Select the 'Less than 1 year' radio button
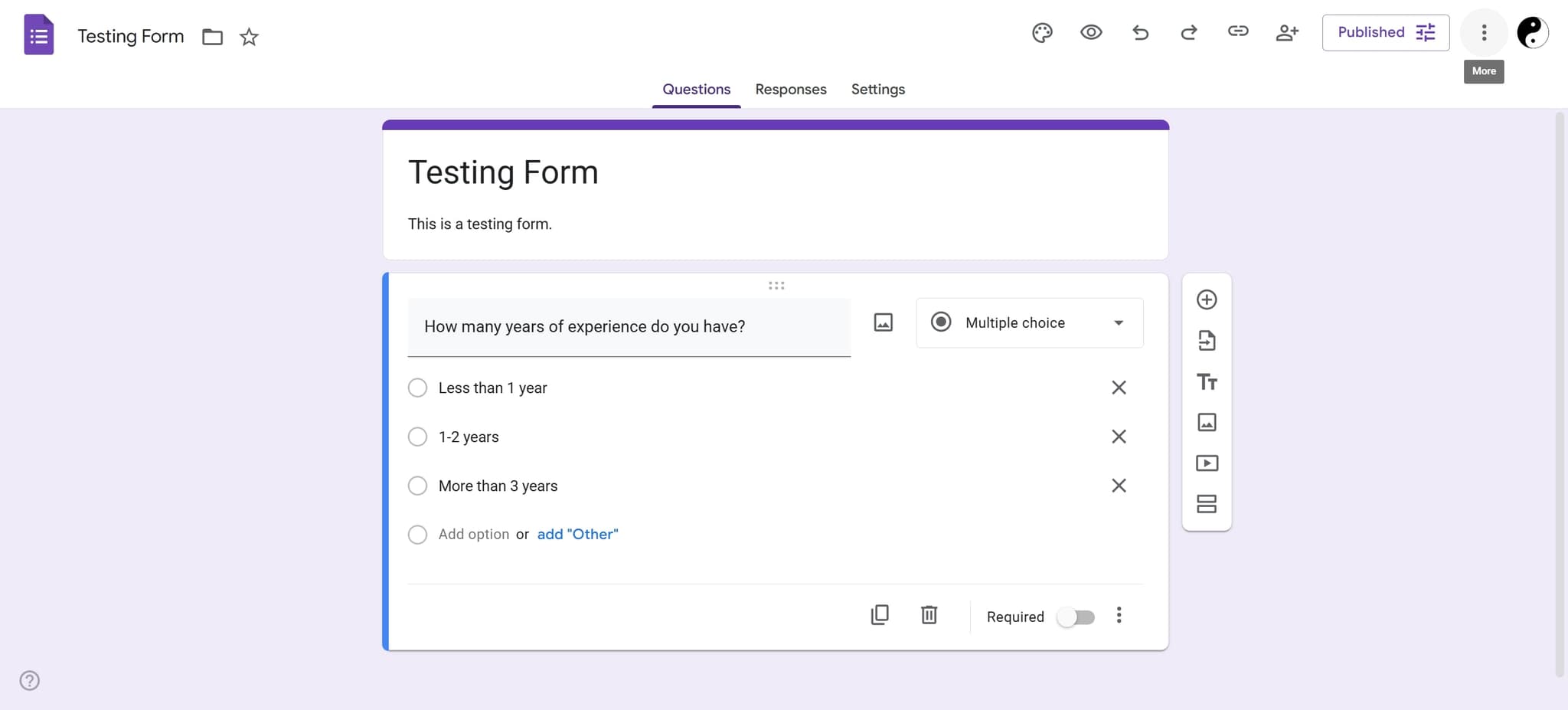 tap(417, 388)
